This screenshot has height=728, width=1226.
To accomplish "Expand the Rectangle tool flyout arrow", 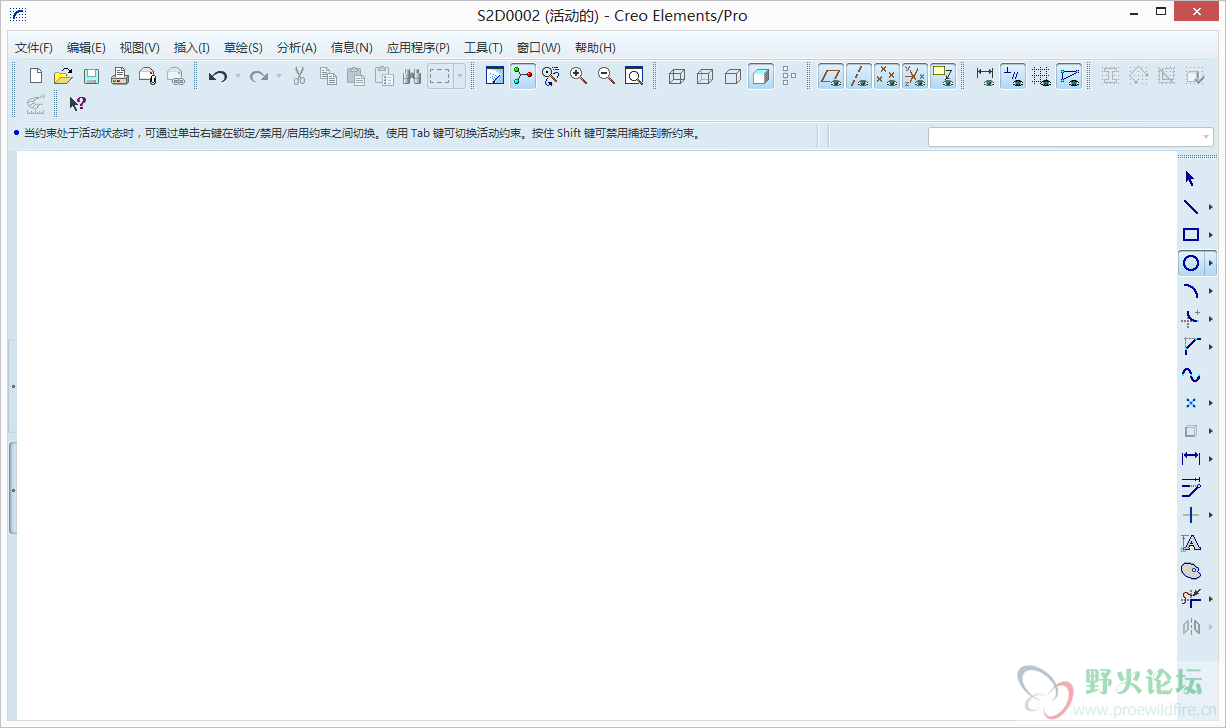I will click(x=1210, y=235).
